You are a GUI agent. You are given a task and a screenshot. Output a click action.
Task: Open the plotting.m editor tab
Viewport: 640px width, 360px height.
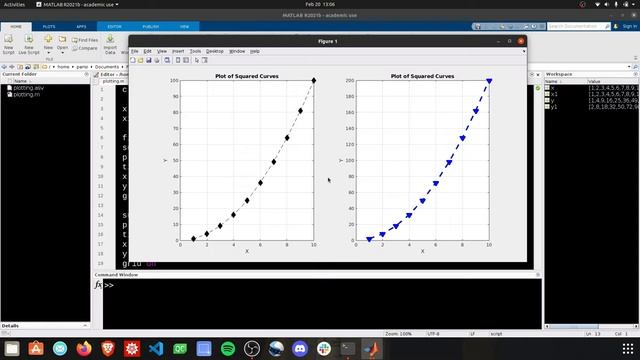click(x=113, y=81)
